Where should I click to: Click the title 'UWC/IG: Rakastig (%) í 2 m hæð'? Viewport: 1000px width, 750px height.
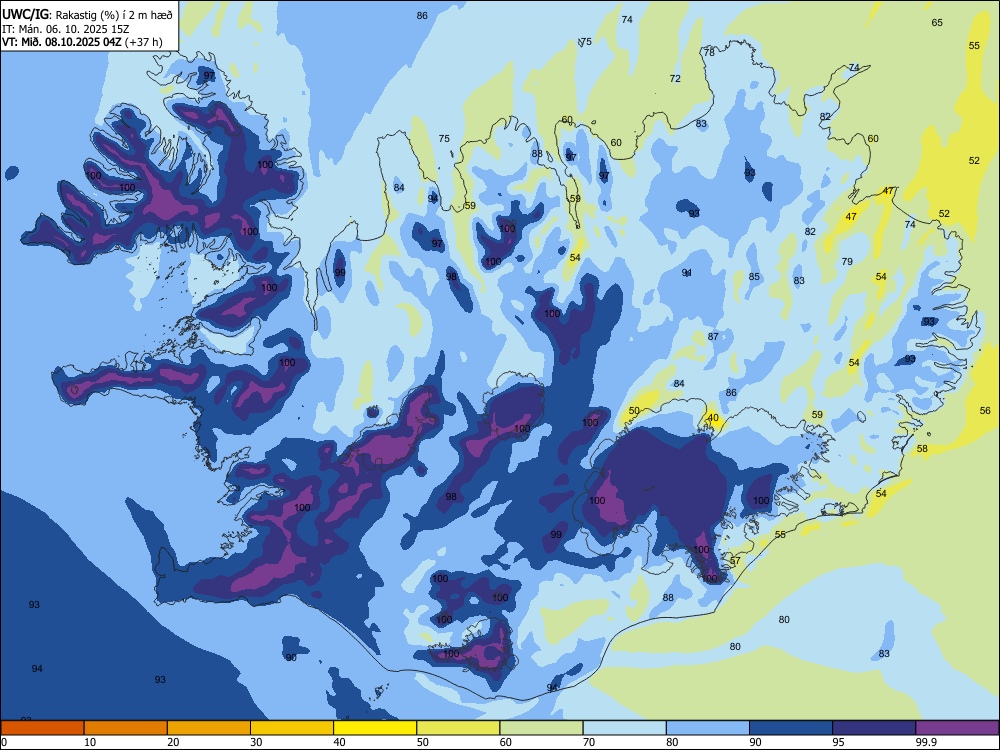tap(87, 14)
